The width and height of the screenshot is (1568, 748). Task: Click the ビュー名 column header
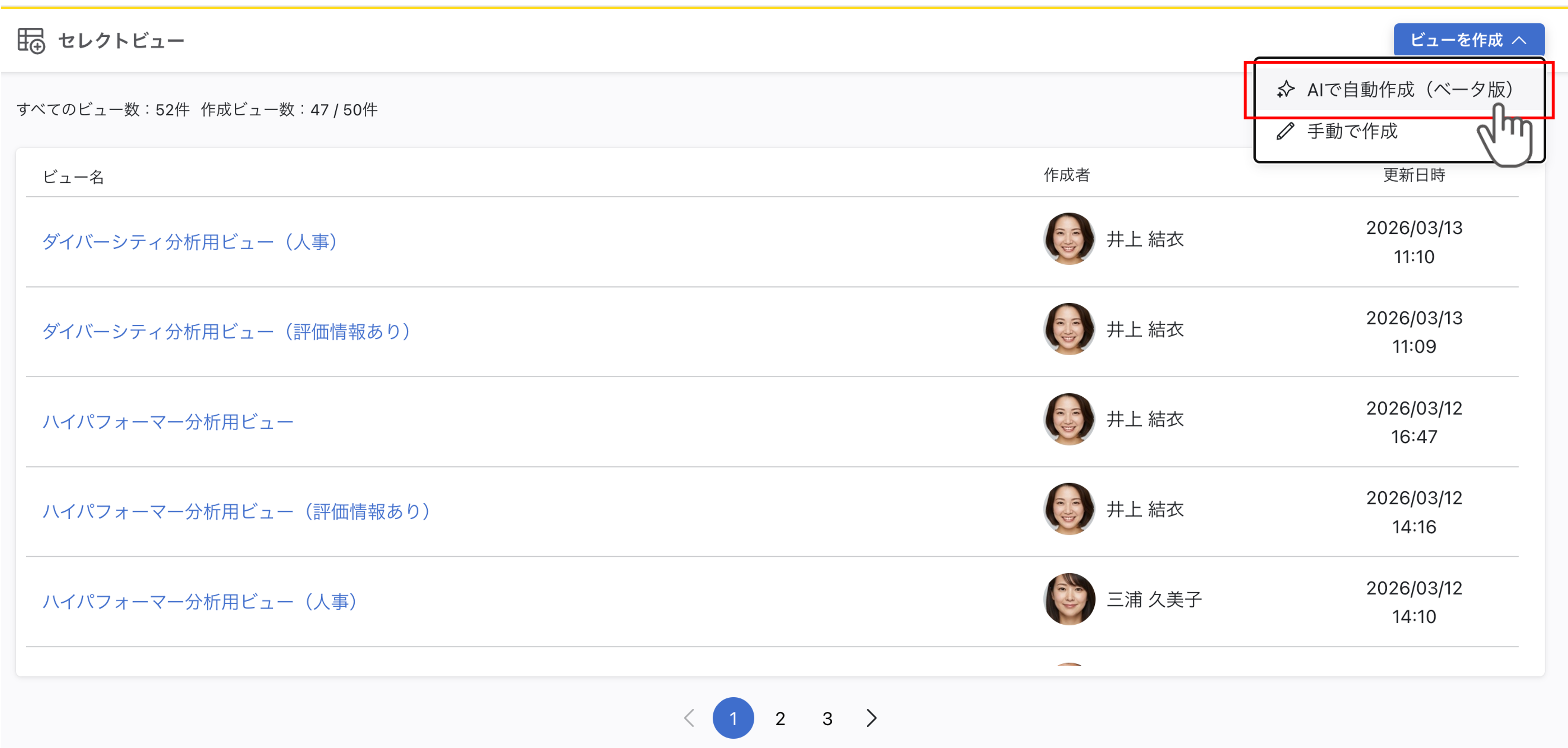coord(73,177)
